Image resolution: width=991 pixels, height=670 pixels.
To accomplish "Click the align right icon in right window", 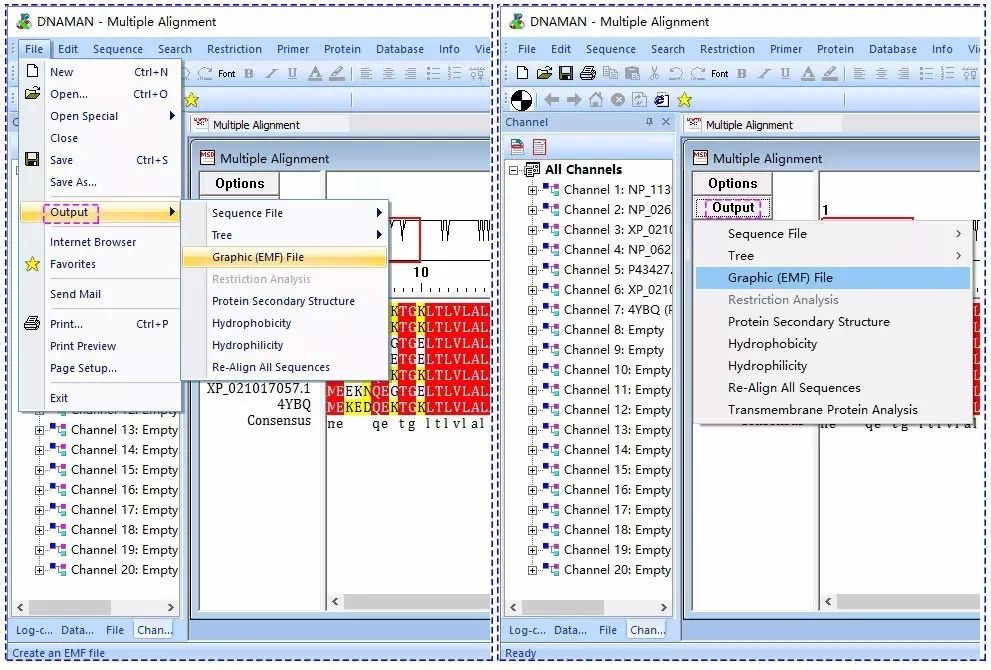I will (x=904, y=73).
